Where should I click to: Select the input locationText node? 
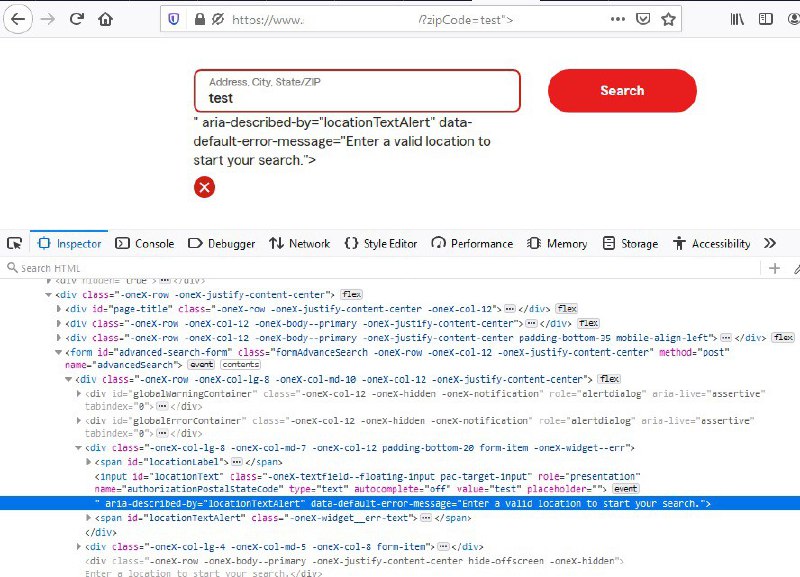pos(367,483)
